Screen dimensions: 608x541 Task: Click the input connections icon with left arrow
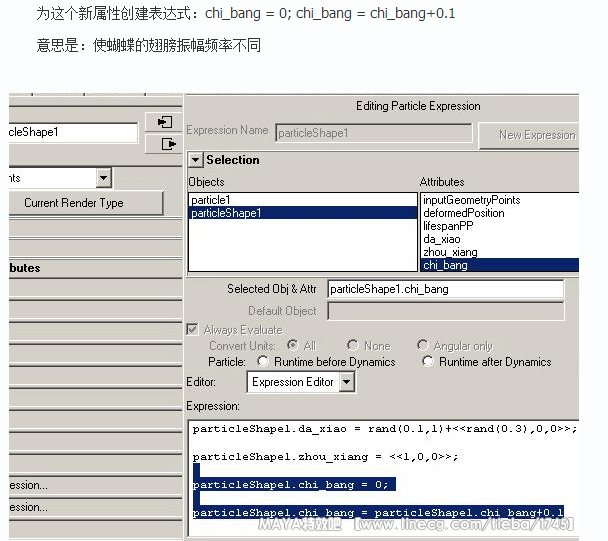[x=161, y=122]
